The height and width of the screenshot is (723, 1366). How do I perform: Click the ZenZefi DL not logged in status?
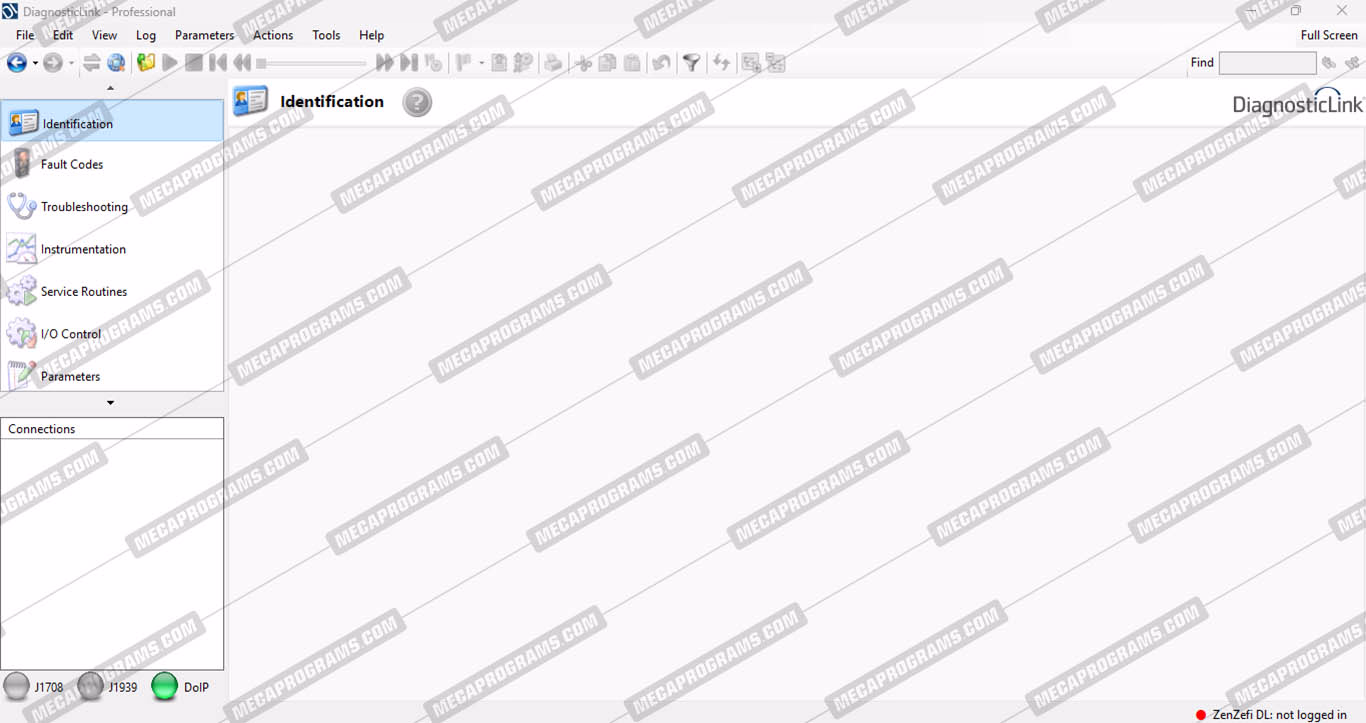[x=1271, y=715]
